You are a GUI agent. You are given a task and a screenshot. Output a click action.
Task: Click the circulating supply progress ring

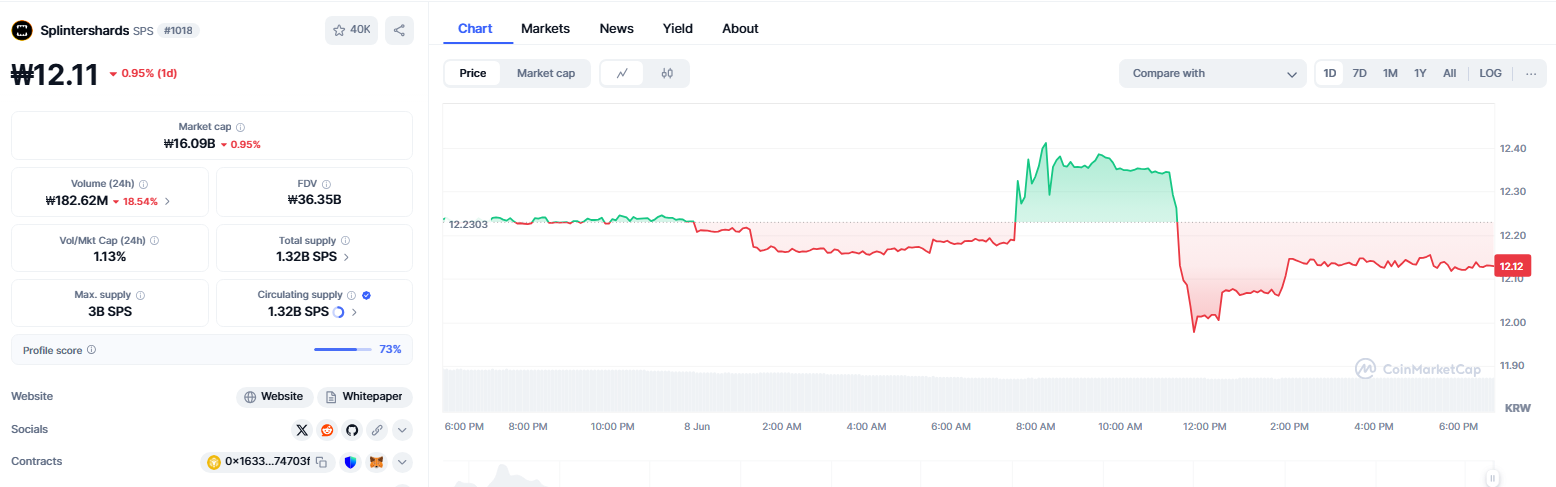click(338, 312)
